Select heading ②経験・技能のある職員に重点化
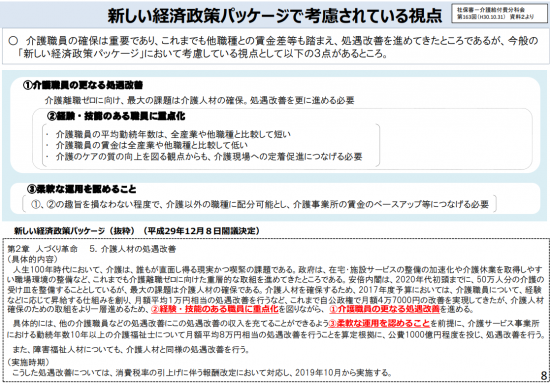 [116, 116]
